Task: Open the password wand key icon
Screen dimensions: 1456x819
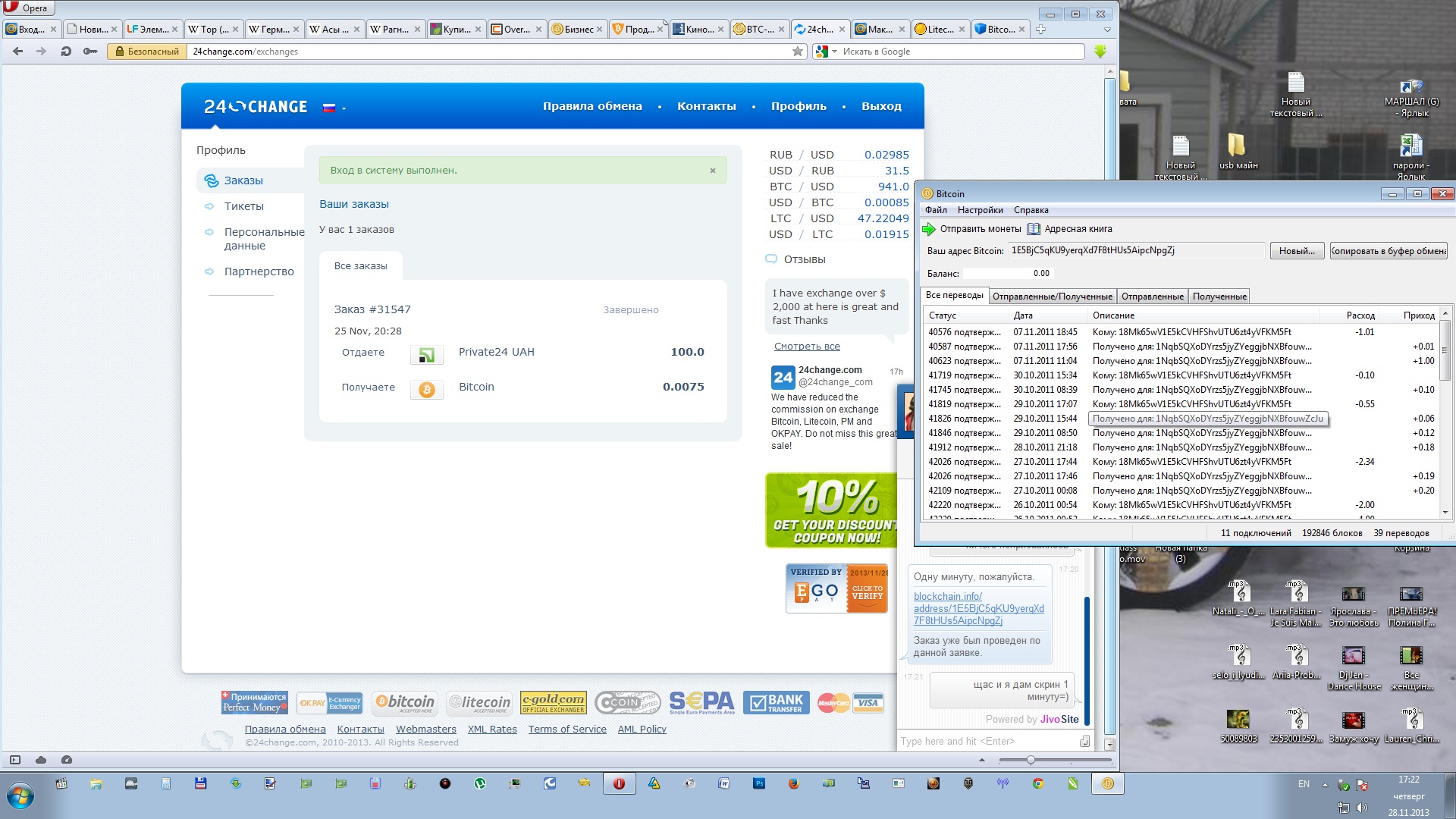Action: 90,52
